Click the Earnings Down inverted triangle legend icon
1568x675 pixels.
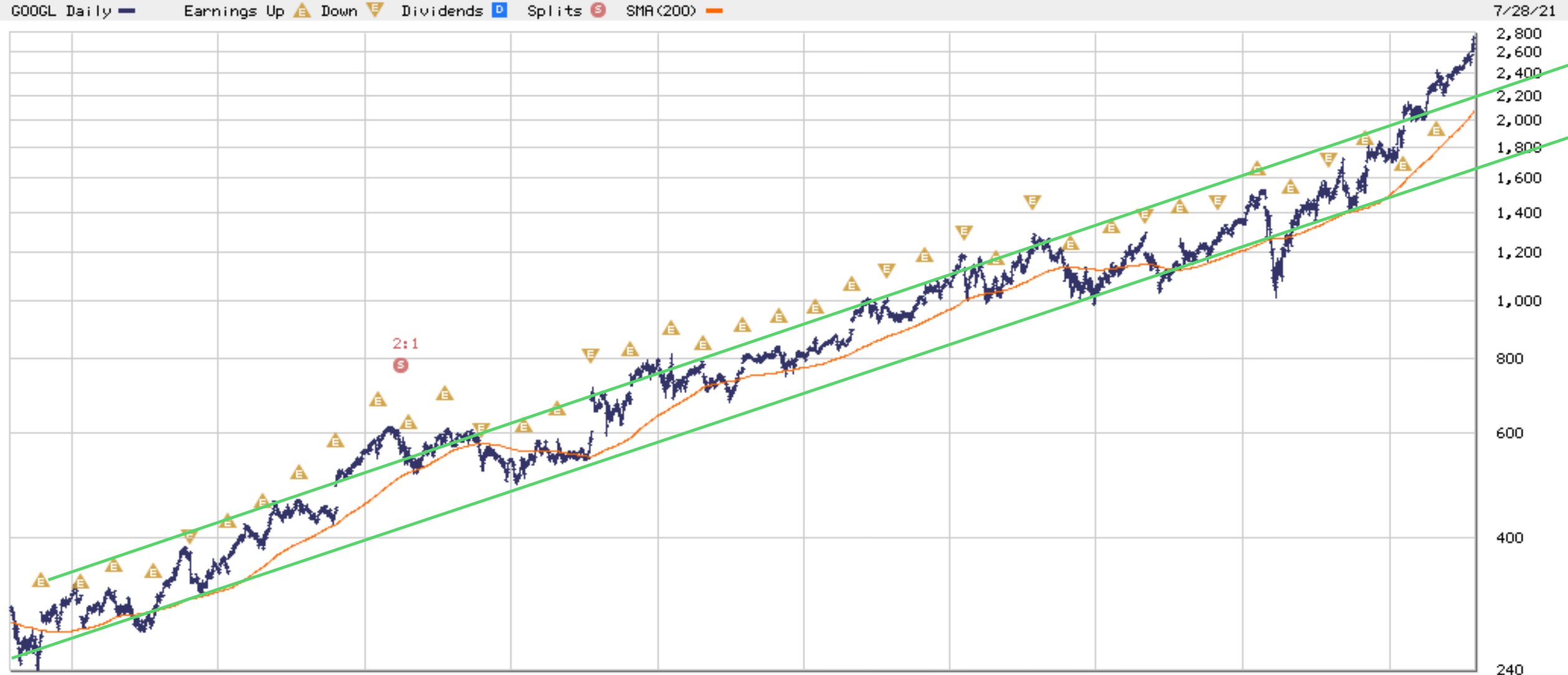(x=375, y=9)
